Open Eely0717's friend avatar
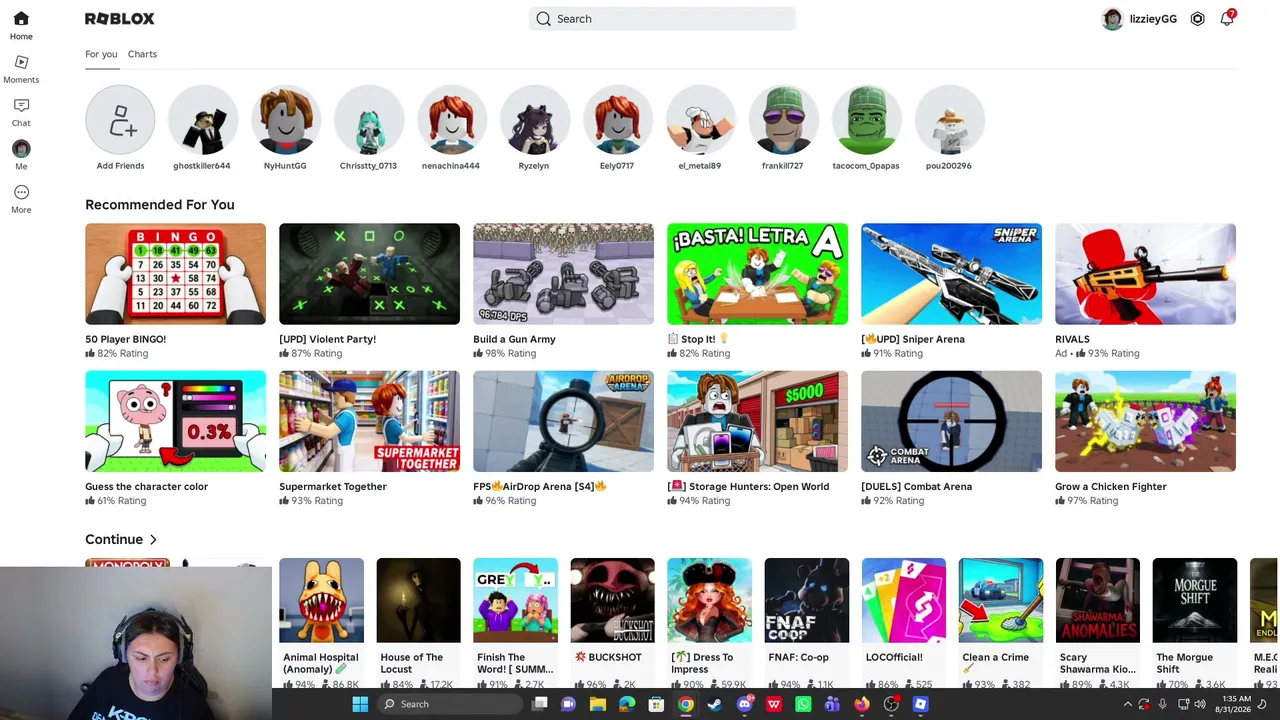This screenshot has height=720, width=1280. click(618, 120)
